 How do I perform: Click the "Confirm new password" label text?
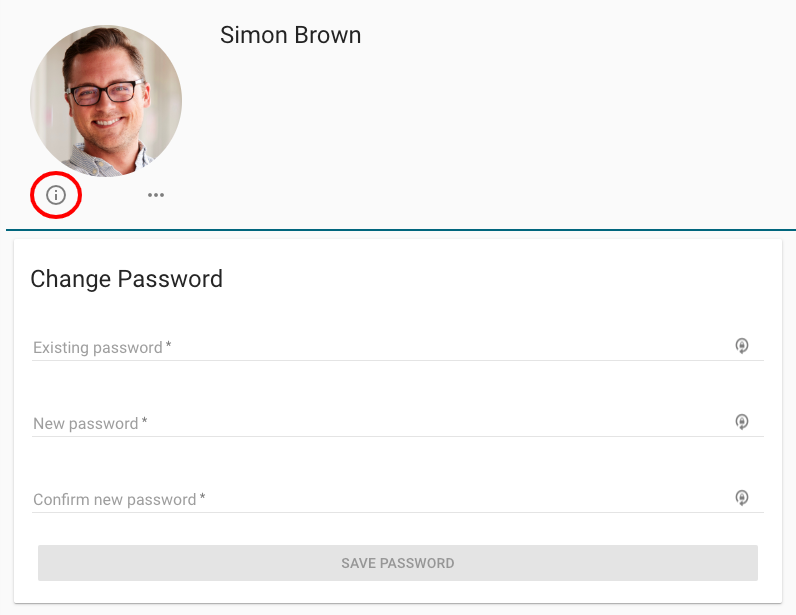coord(114,500)
